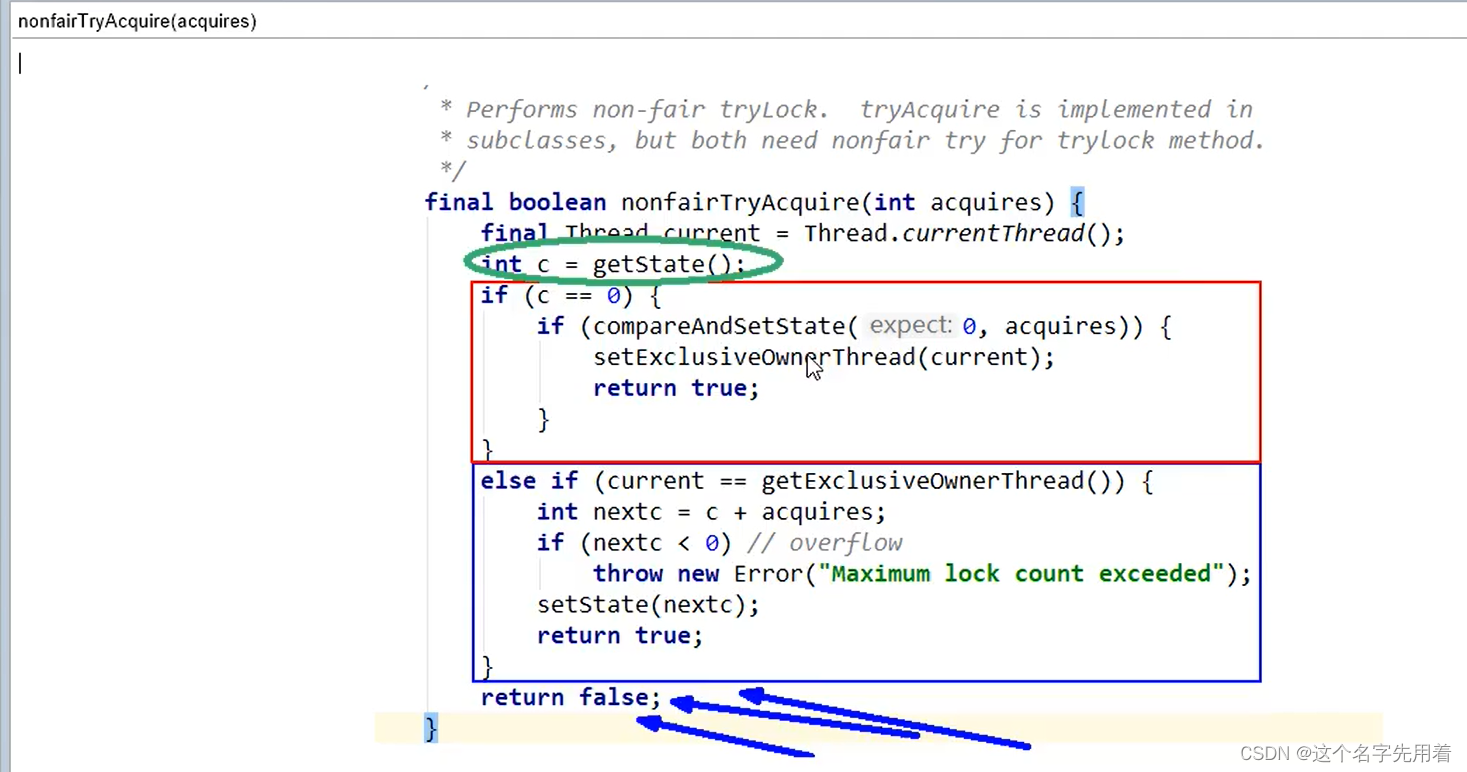Click the compareAndSetState call line
The height and width of the screenshot is (772, 1467).
tap(854, 327)
